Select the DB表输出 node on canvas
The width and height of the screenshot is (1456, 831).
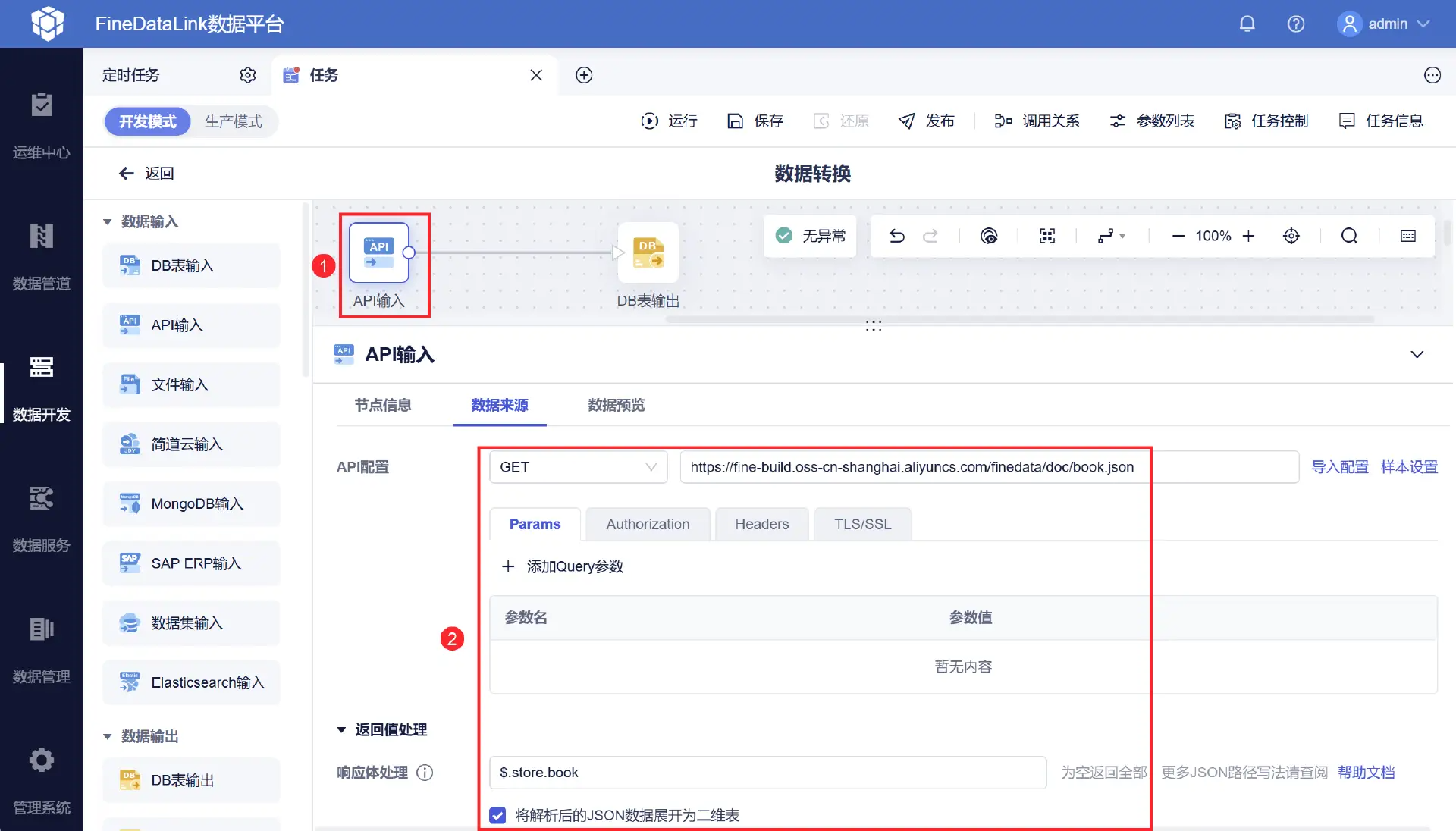tap(648, 253)
